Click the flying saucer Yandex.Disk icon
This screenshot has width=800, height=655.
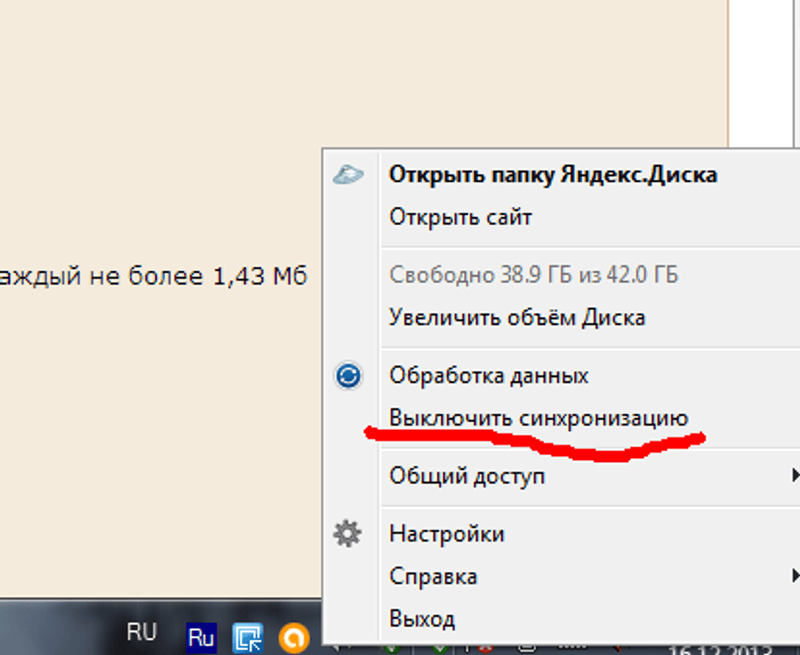click(x=348, y=175)
